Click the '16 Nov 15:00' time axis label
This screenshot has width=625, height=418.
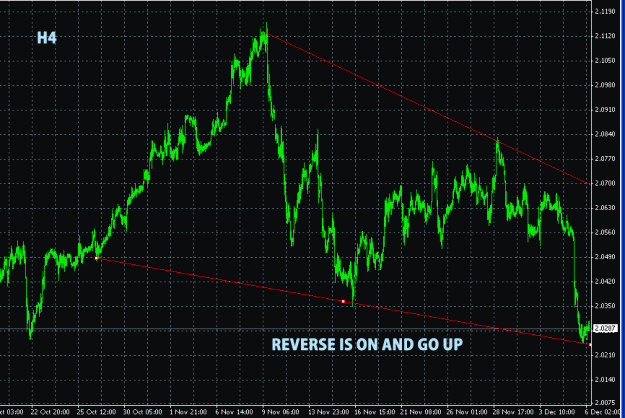374,412
